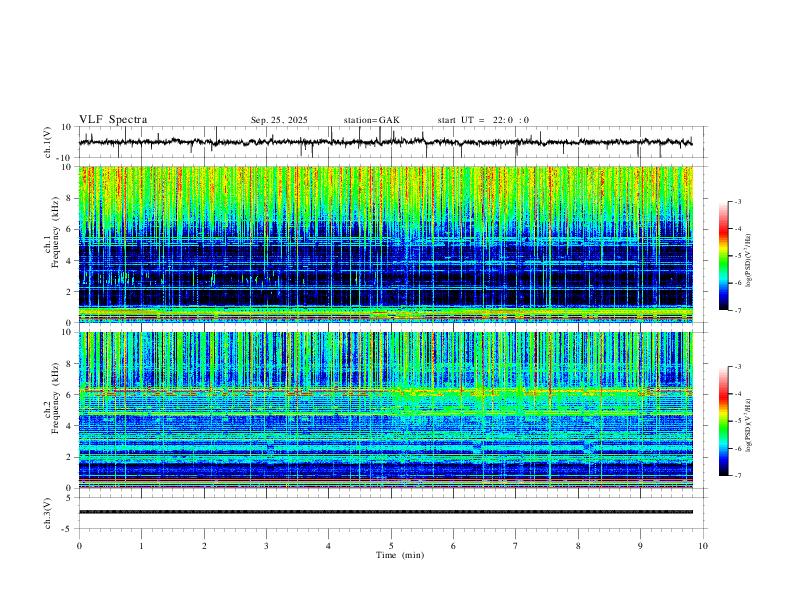Click the "6" kHz tick on ch.1 frequency axis
Screen dimensions: 792x612
click(x=69, y=229)
